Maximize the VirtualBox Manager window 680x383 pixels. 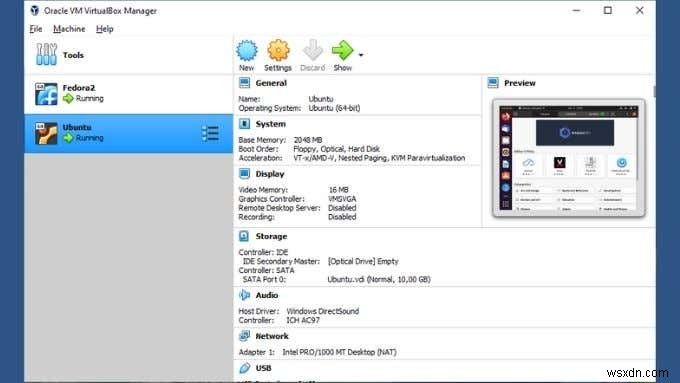608,10
